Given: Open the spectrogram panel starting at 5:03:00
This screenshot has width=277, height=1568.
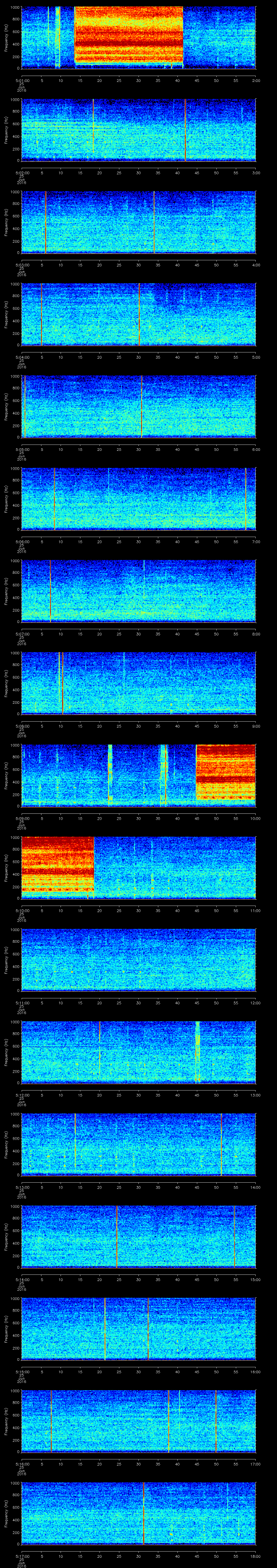Looking at the screenshot, I should pyautogui.click(x=139, y=222).
